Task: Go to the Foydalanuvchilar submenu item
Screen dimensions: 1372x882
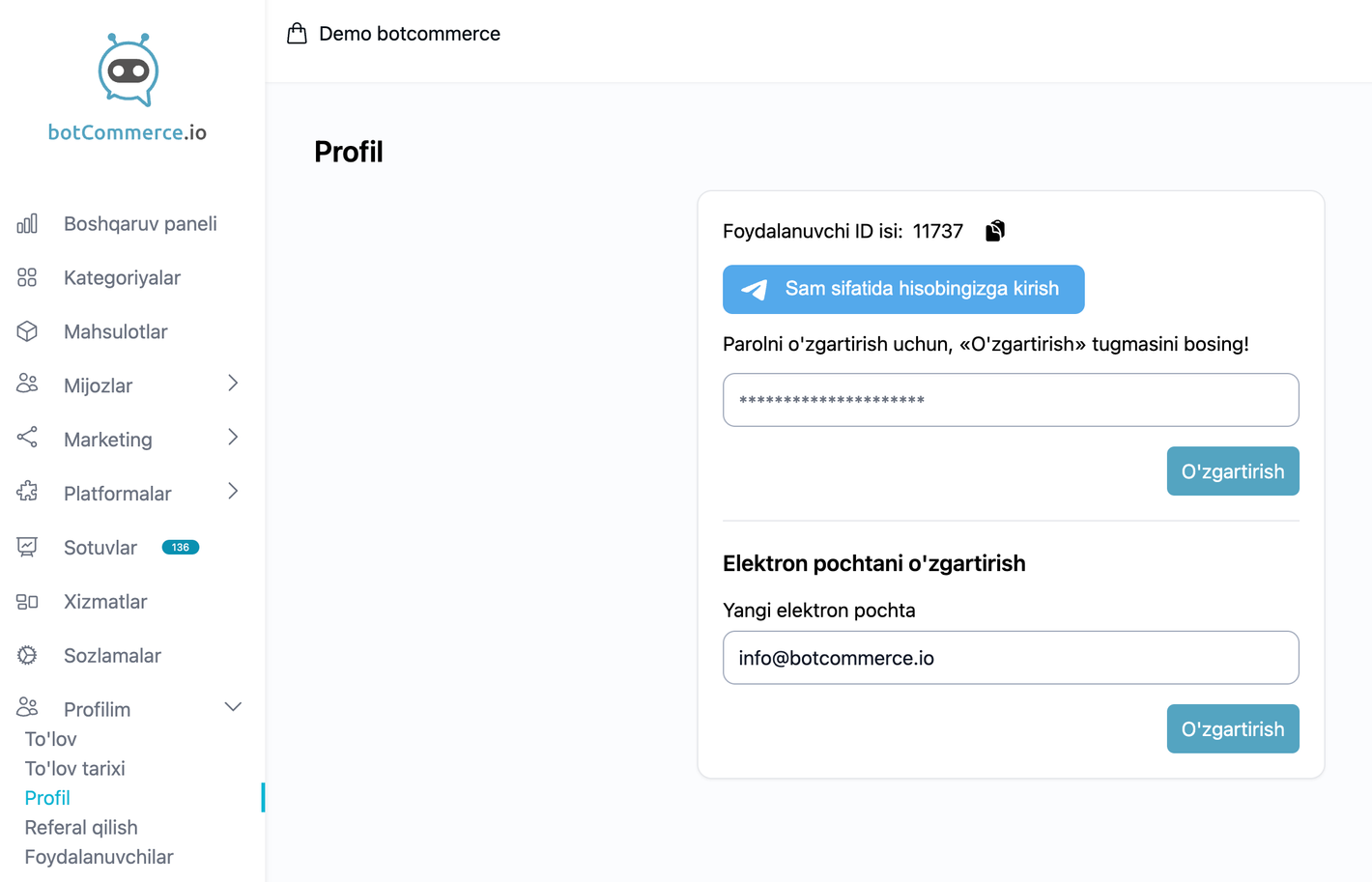Action: 99,857
